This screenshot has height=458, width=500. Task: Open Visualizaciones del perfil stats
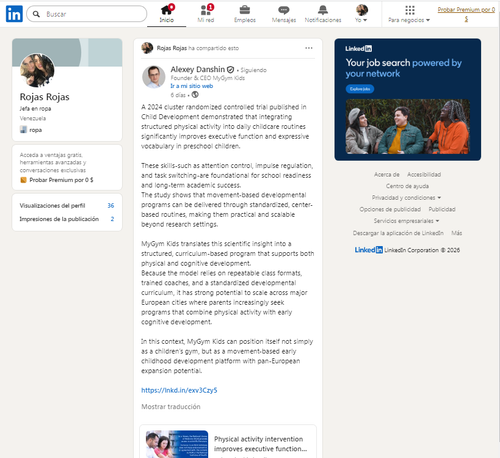click(x=67, y=206)
